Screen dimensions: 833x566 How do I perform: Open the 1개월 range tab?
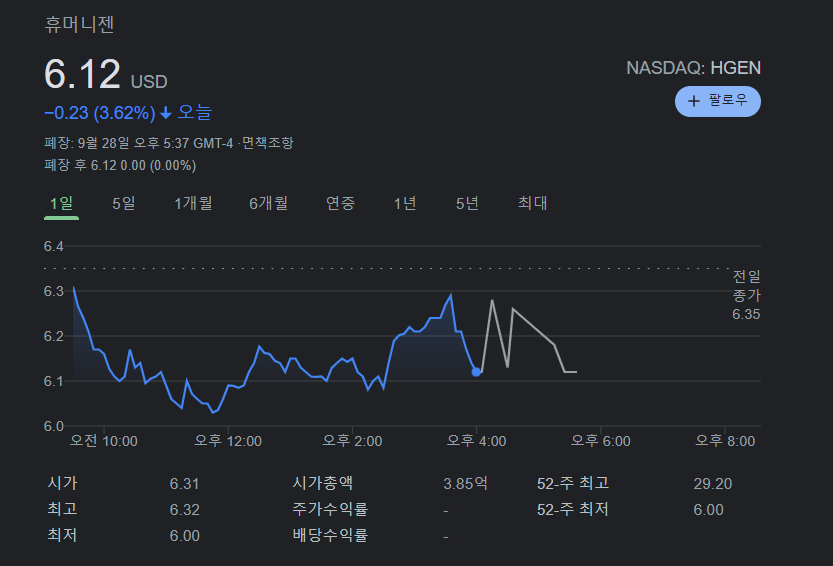coord(193,203)
